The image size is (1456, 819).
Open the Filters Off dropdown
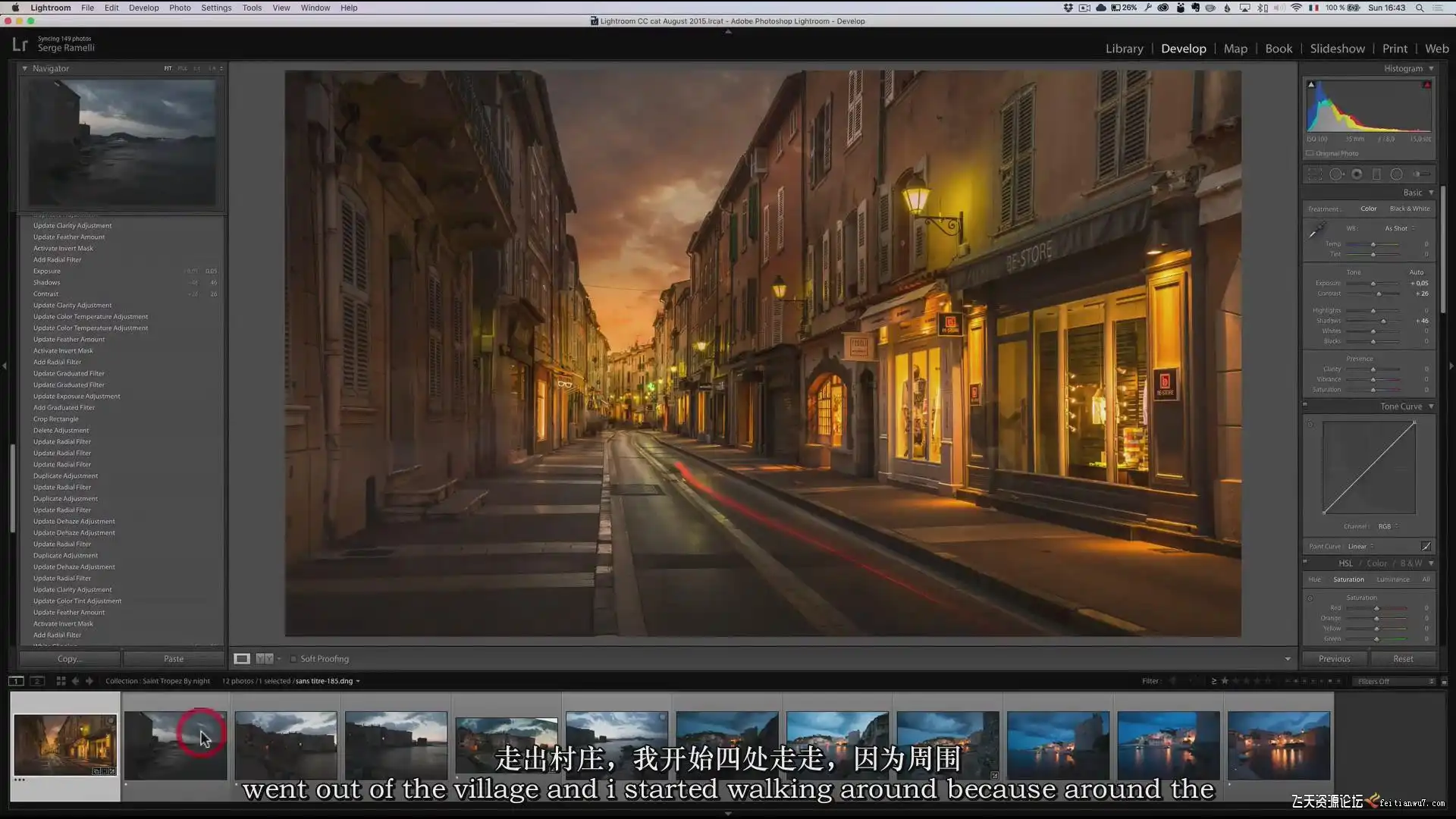[x=1395, y=681]
